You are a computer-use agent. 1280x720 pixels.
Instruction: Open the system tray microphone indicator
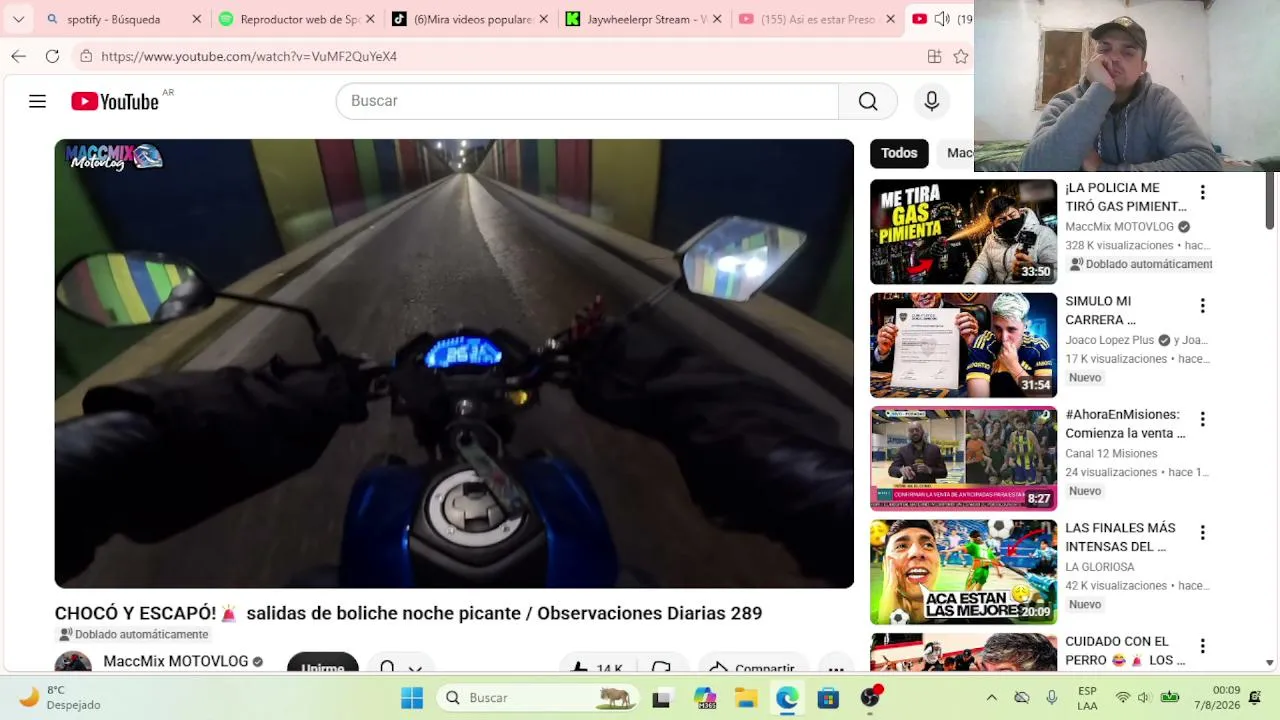(x=1052, y=697)
